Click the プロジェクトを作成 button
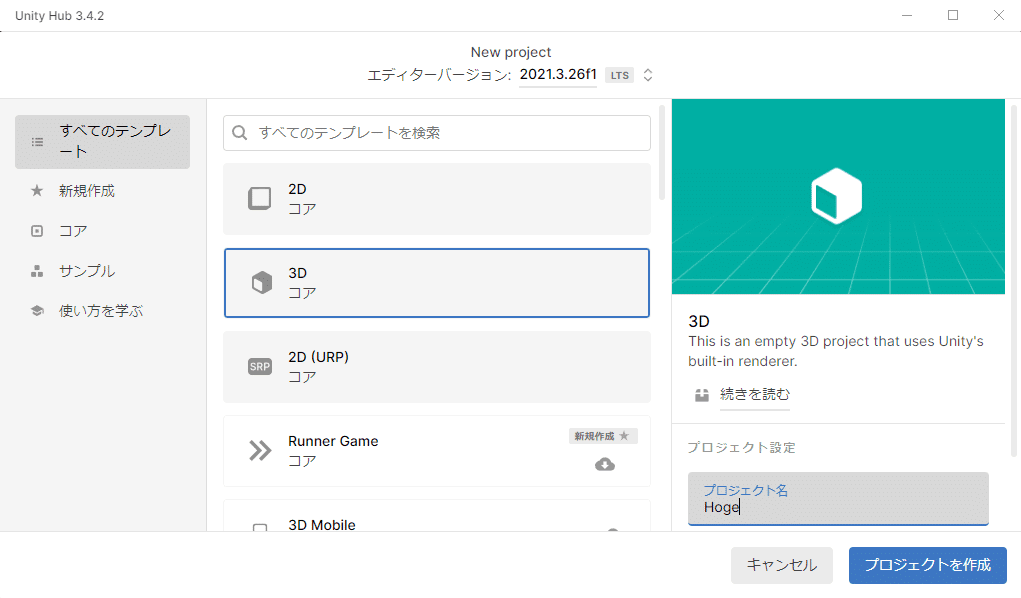Image resolution: width=1021 pixels, height=598 pixels. coord(927,565)
